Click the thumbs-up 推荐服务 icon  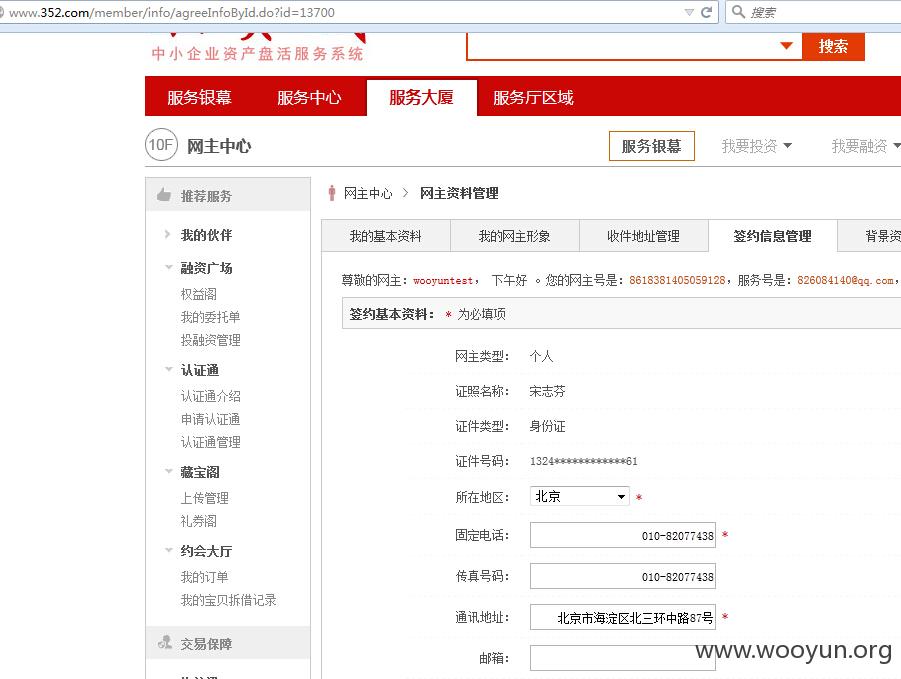(164, 195)
